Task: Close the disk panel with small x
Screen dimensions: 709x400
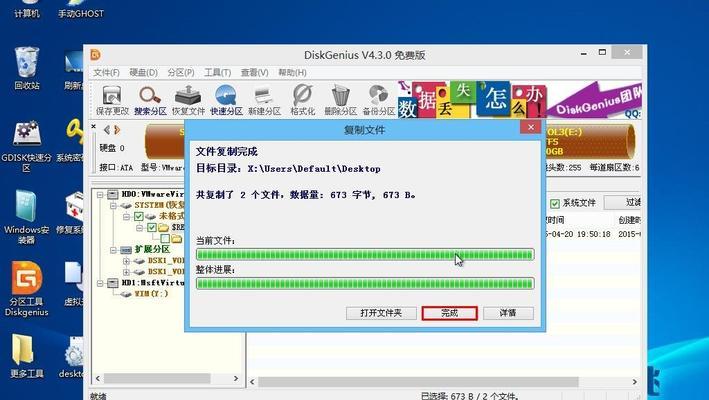Action: (x=94, y=127)
